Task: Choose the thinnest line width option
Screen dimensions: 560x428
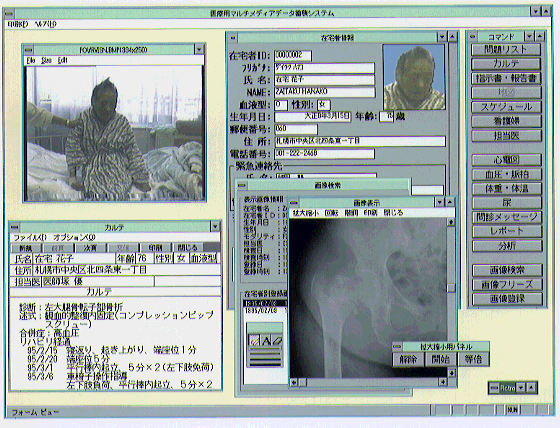Action: click(265, 349)
